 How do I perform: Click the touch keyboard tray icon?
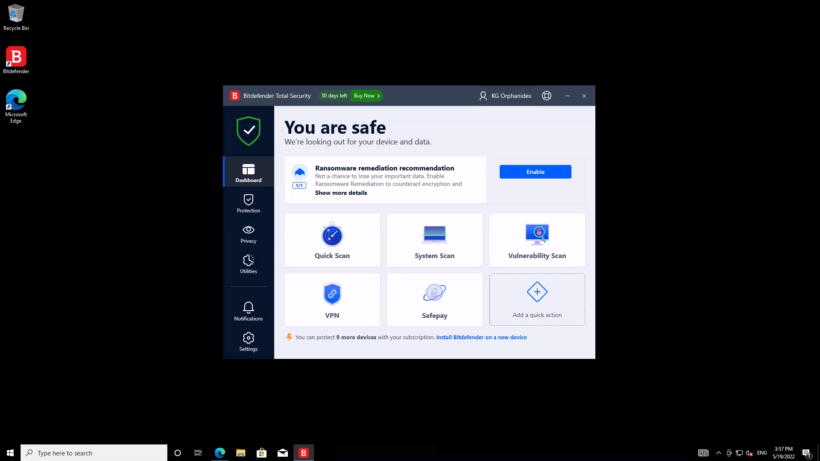click(703, 453)
